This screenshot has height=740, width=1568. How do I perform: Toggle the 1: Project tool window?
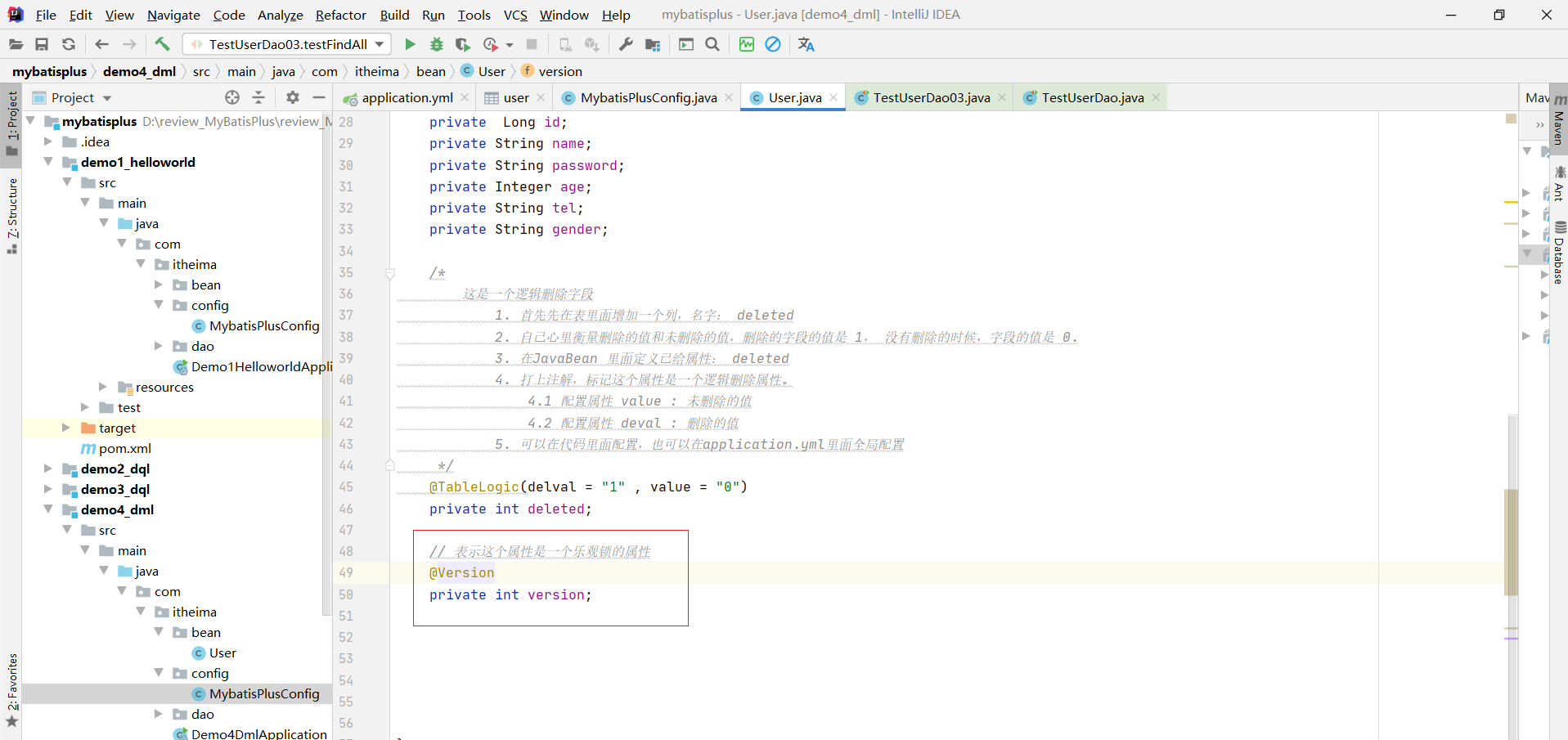pos(11,123)
